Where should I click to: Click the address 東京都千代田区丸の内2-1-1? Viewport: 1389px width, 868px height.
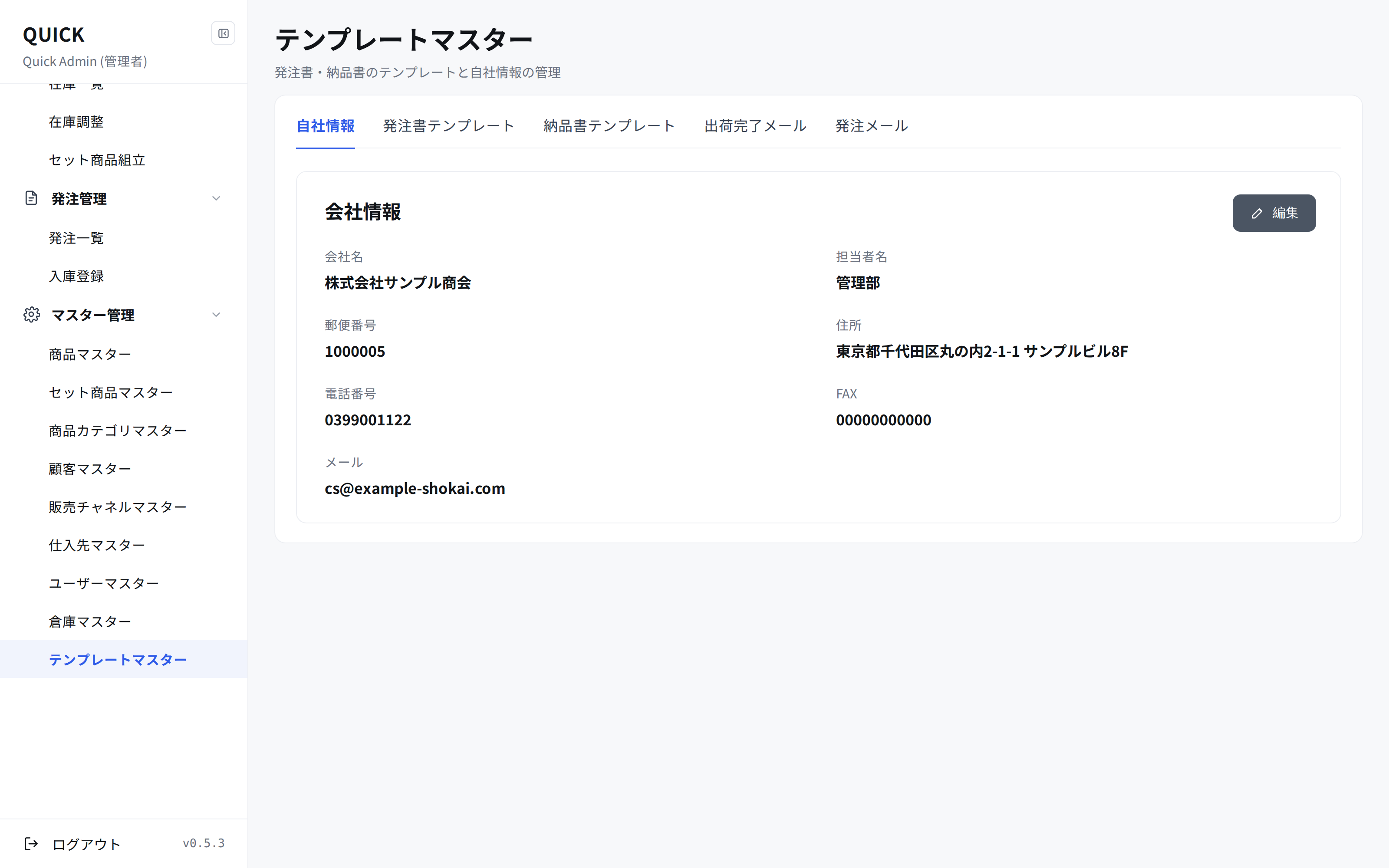[x=928, y=352]
